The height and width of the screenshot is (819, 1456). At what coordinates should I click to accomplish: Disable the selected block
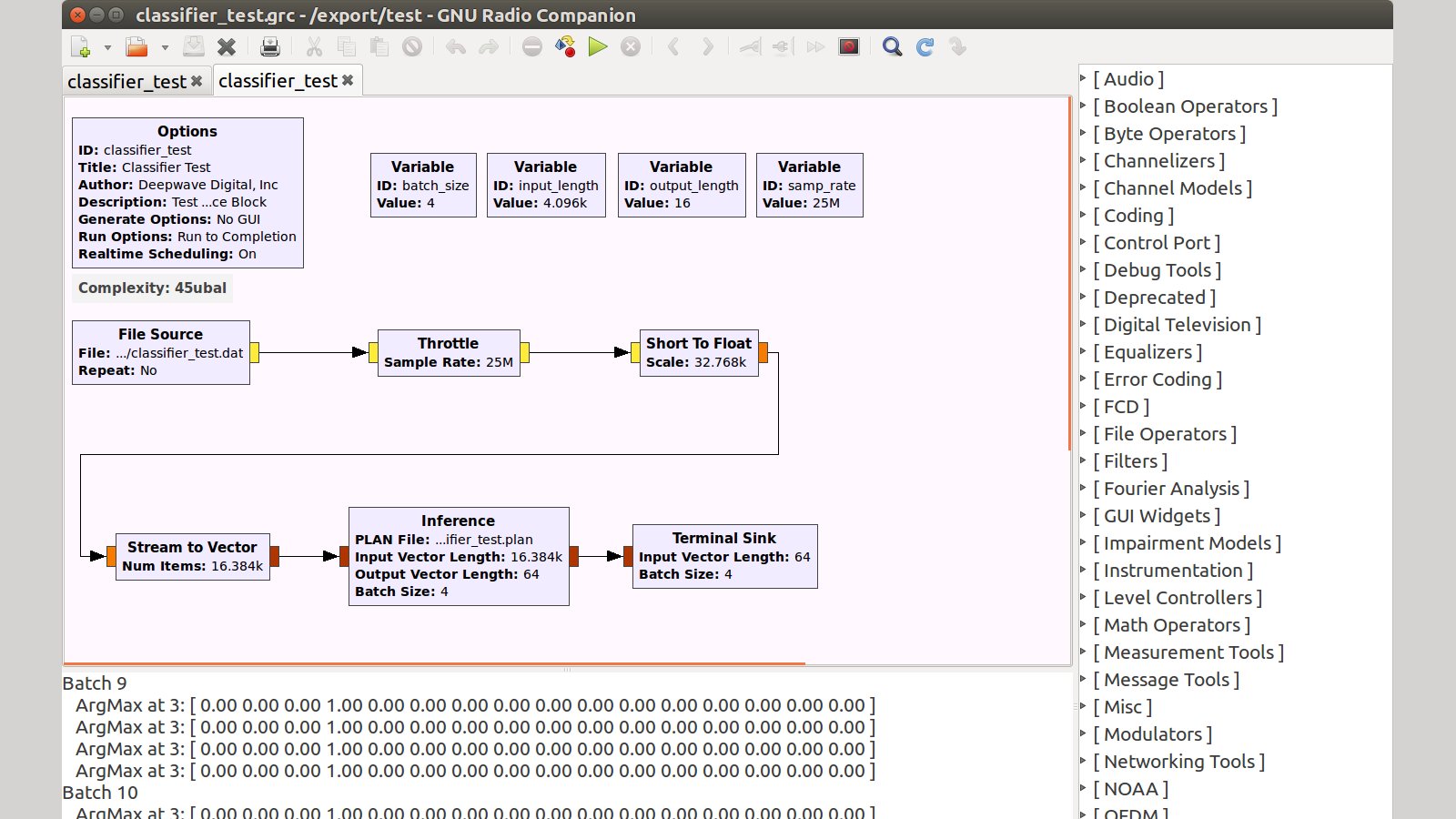[x=783, y=46]
